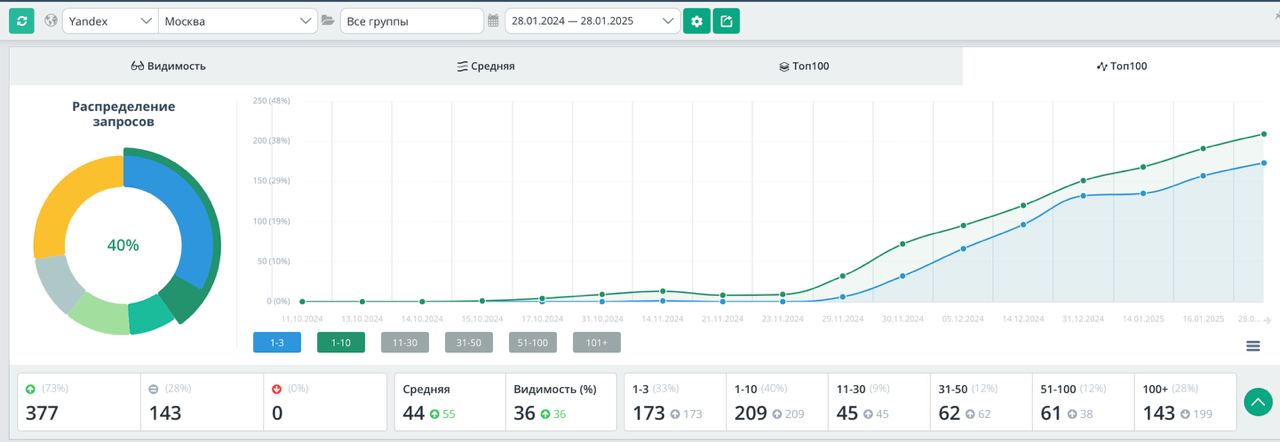Enable the 11-30 chart series

point(405,342)
